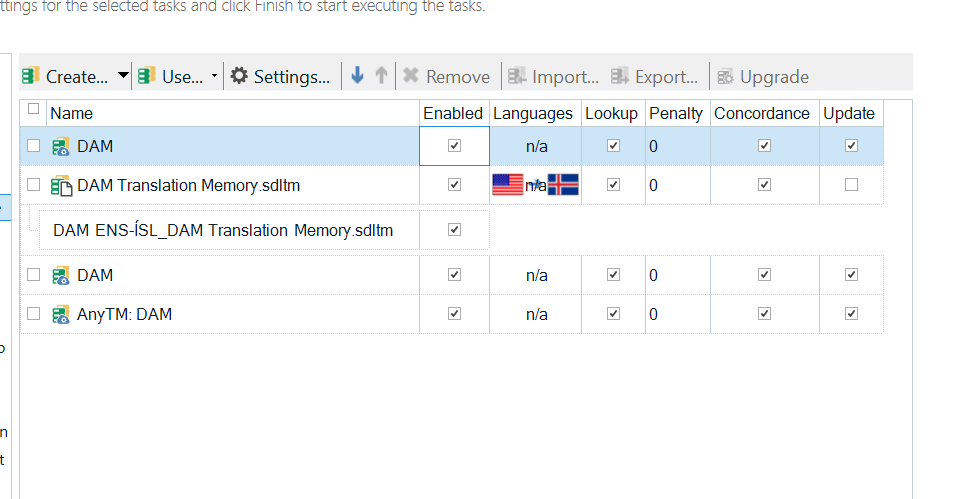Click the Iceland flag in Languages column

(x=563, y=185)
